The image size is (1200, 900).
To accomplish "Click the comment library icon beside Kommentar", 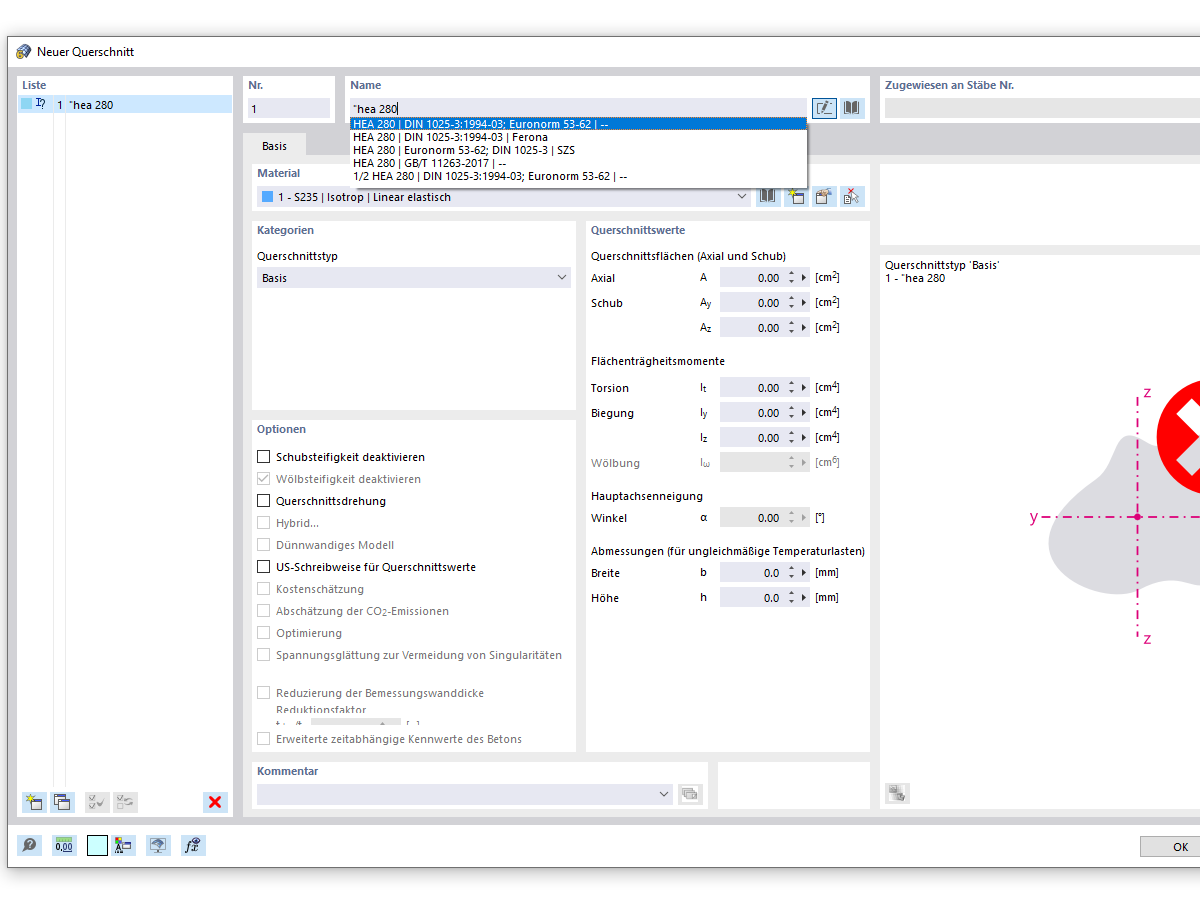I will point(690,794).
